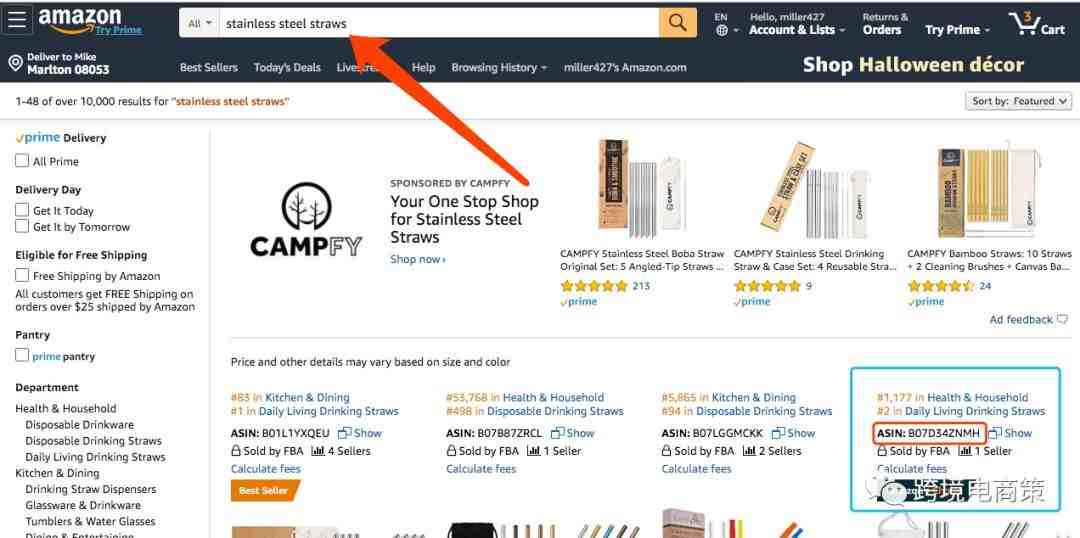
Task: Click the sellers chart icon beside 4 Sellers
Action: click(318, 451)
